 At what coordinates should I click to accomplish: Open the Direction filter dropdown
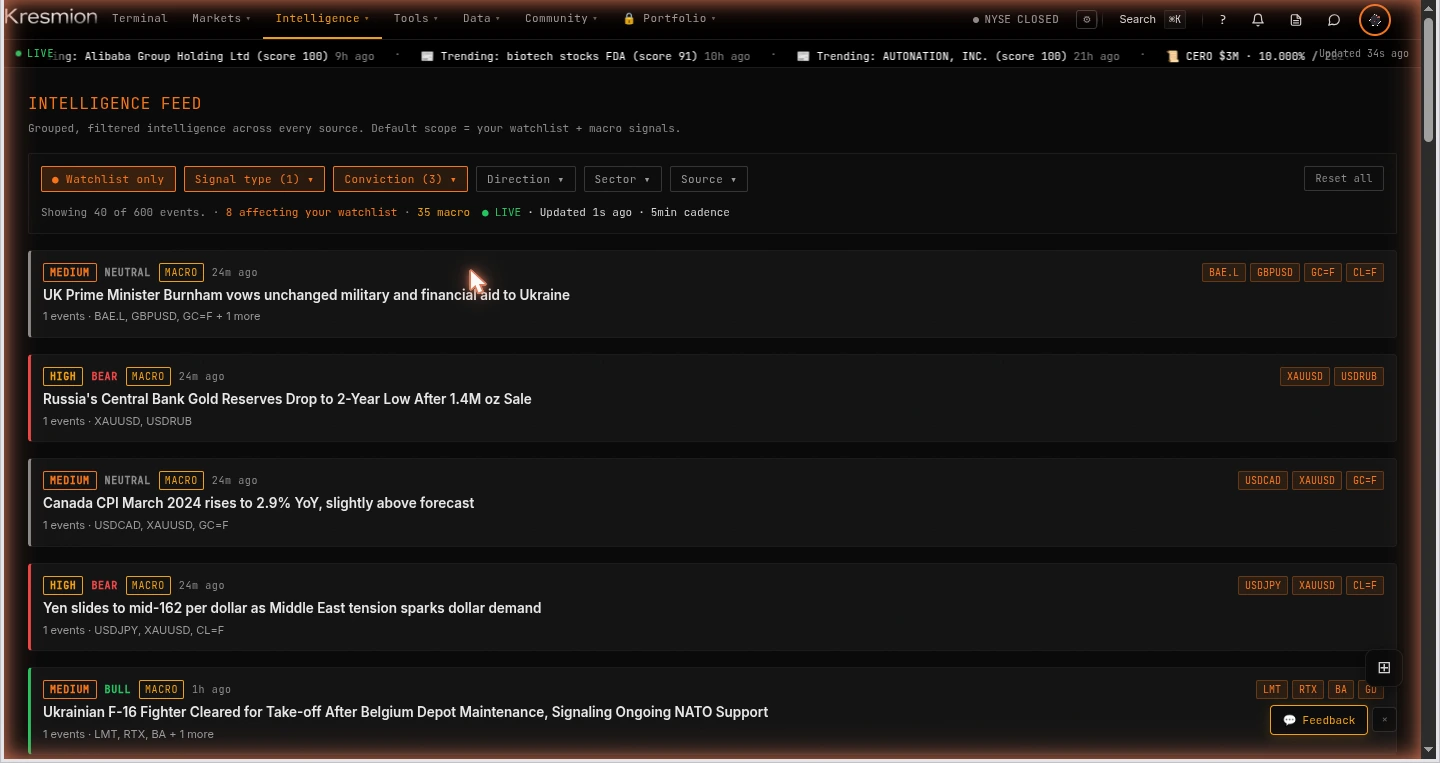click(525, 179)
